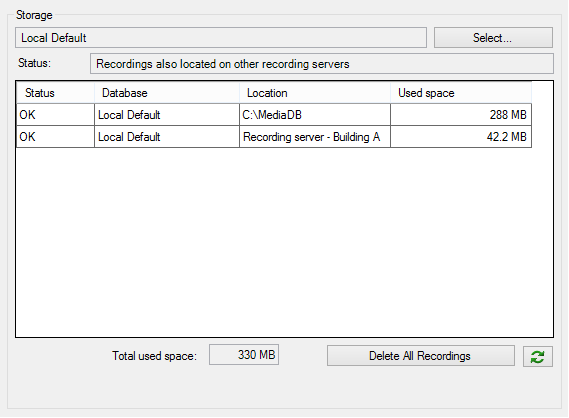Select the C:\MediaDB location row
The width and height of the screenshot is (569, 418).
click(274, 115)
